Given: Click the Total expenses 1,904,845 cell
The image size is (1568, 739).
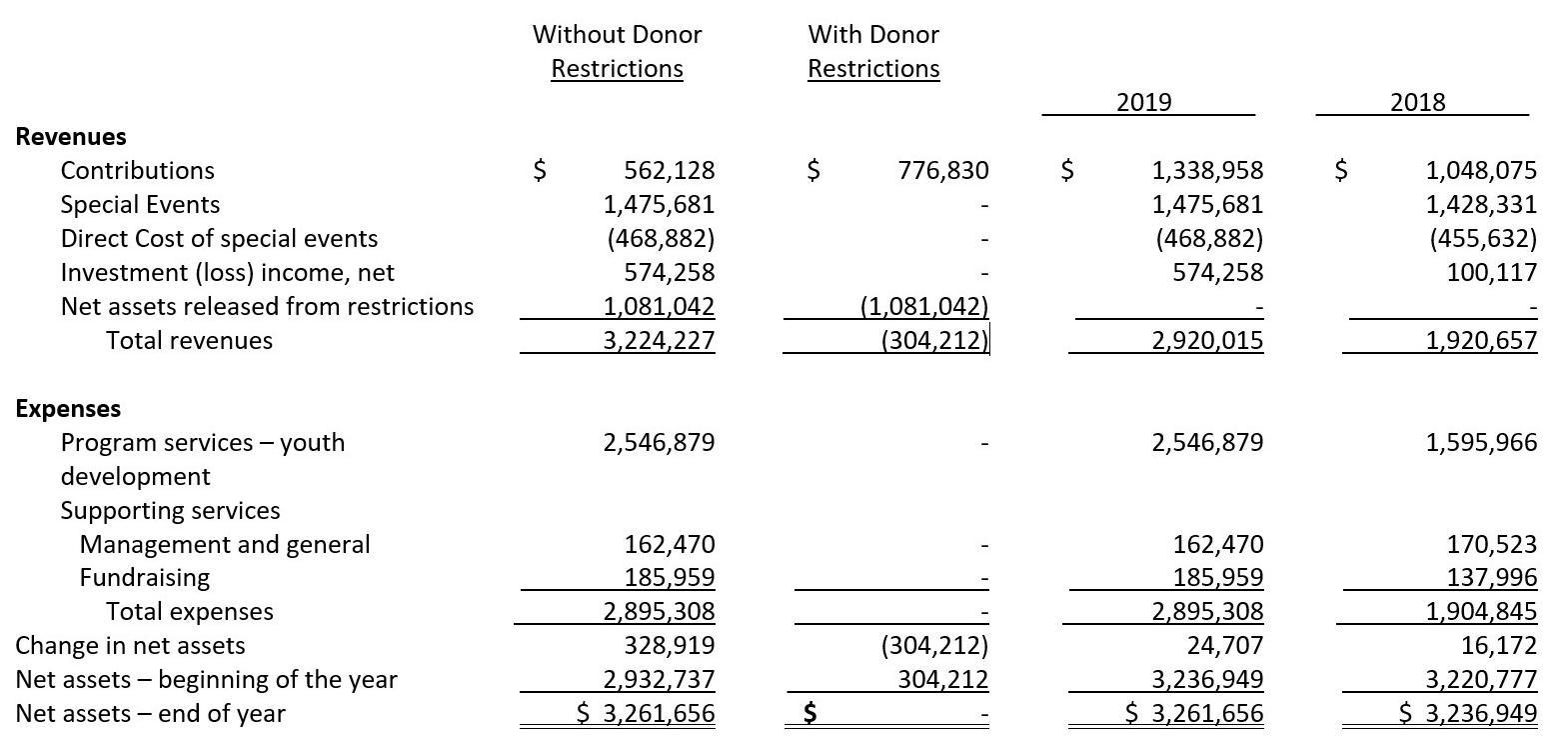Looking at the screenshot, I should pyautogui.click(x=1481, y=611).
